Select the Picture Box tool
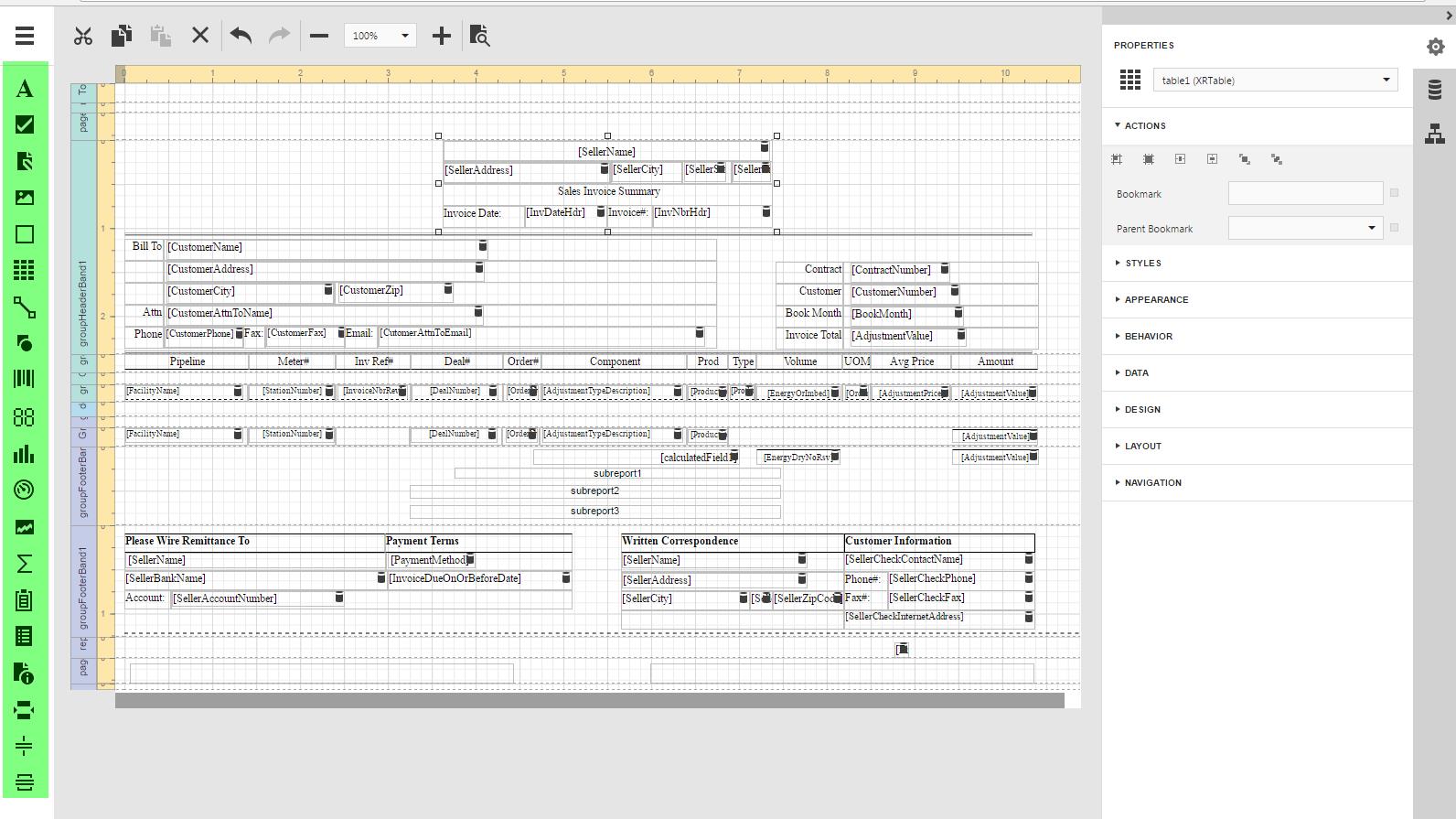 [25, 198]
